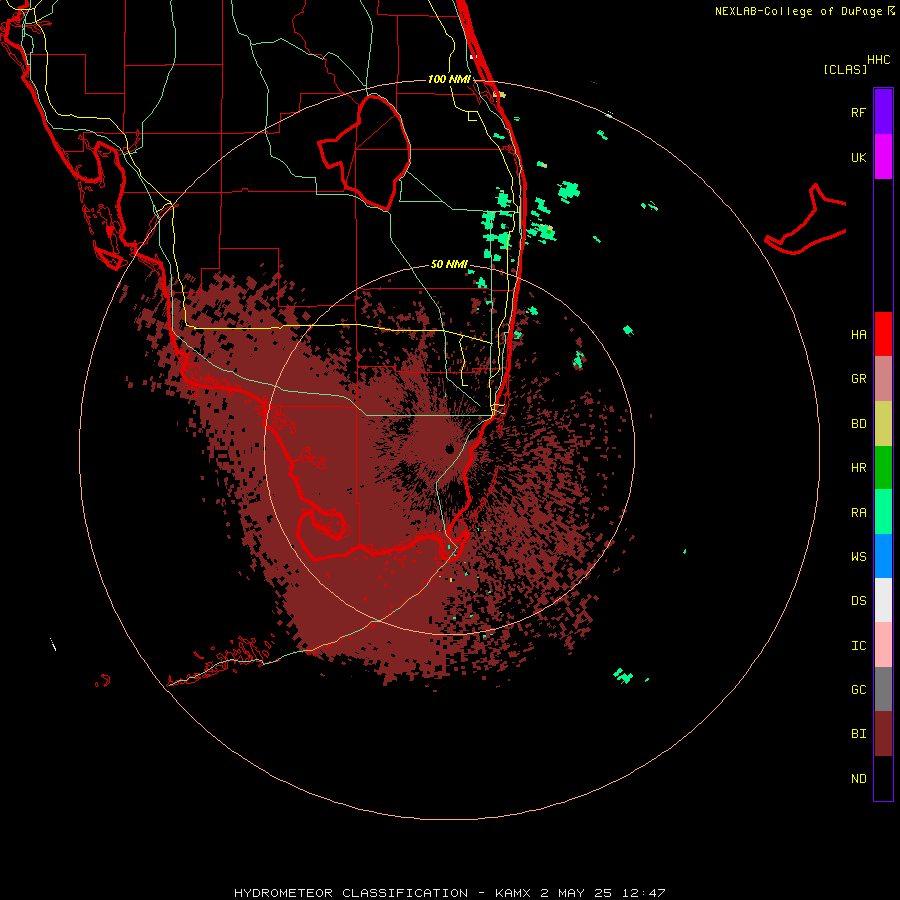Click the purple RF legend color swatch
Viewport: 900px width, 900px height.
coord(883,112)
